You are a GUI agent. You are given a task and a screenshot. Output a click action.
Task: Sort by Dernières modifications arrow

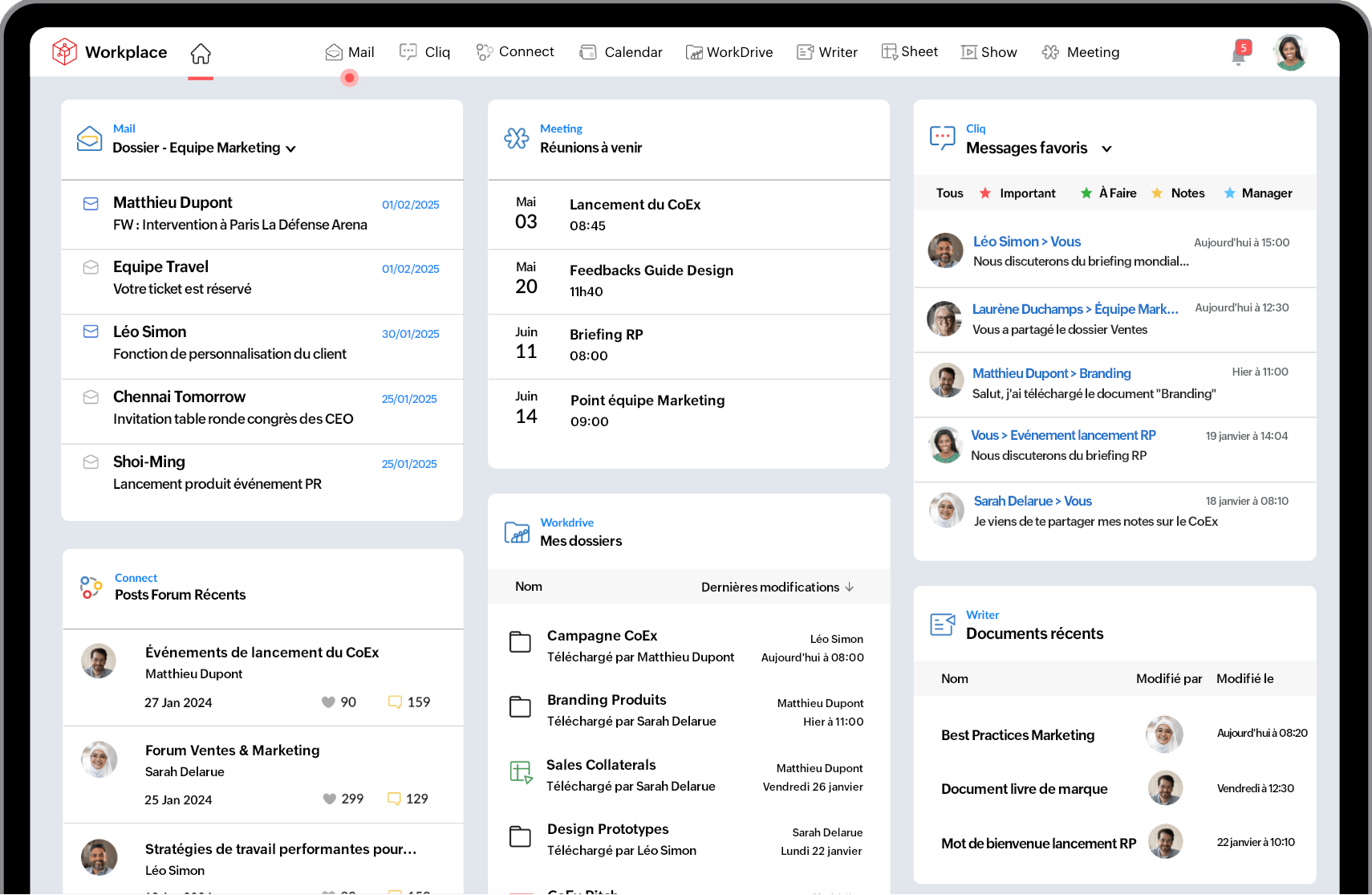tap(850, 588)
